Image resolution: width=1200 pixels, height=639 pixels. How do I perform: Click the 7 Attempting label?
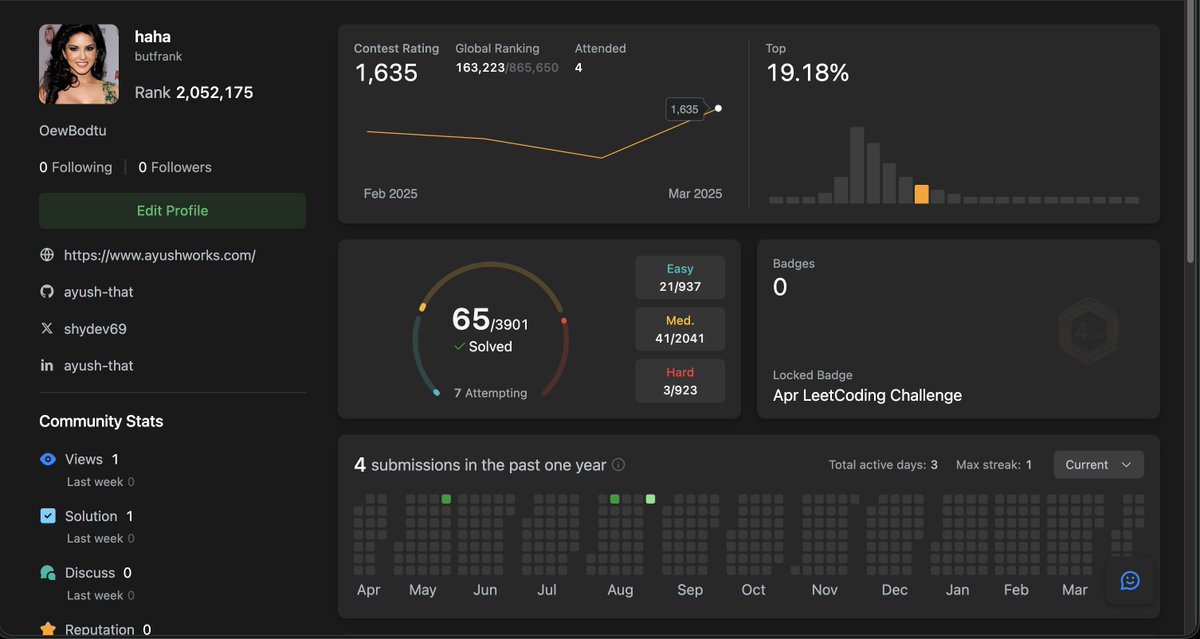(x=490, y=393)
